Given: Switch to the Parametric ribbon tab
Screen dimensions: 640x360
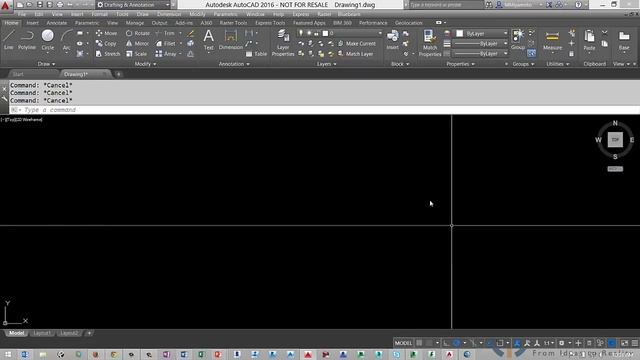Looking at the screenshot, I should (x=87, y=23).
